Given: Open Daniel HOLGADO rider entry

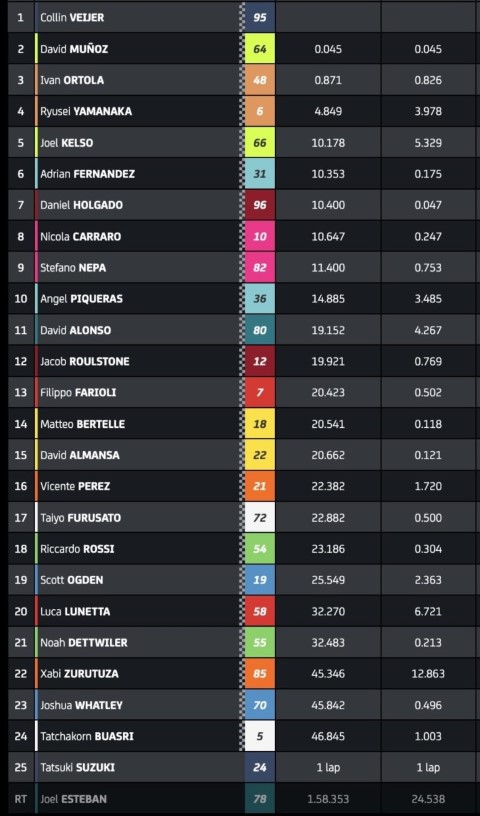Looking at the screenshot, I should point(81,205).
